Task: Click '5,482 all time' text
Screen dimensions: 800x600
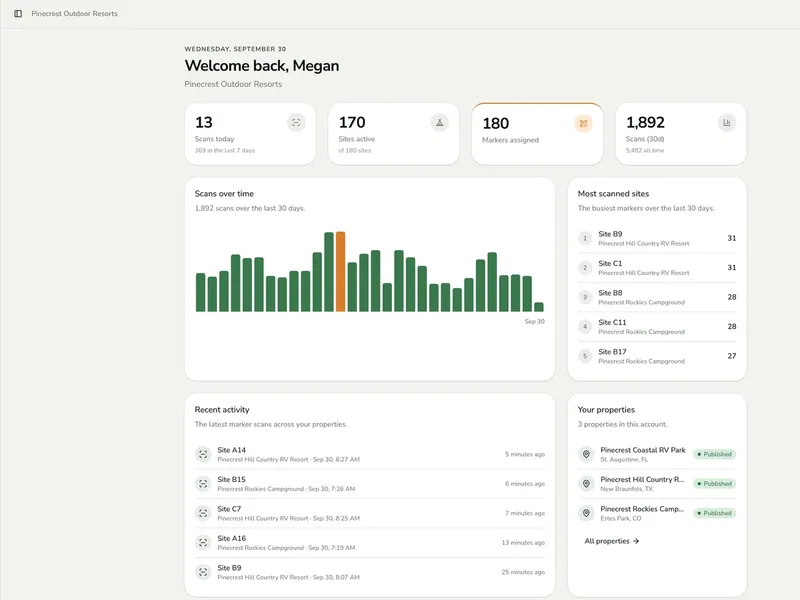Action: pos(645,151)
